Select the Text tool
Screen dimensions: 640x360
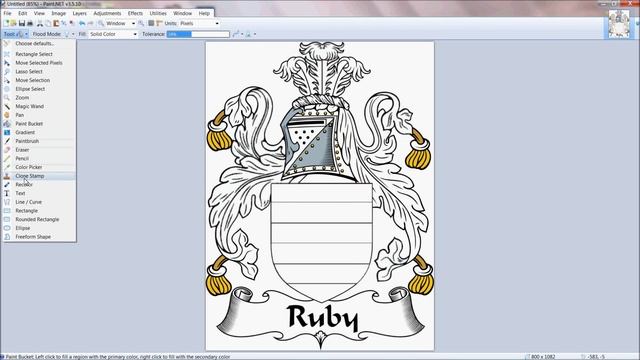click(39, 193)
